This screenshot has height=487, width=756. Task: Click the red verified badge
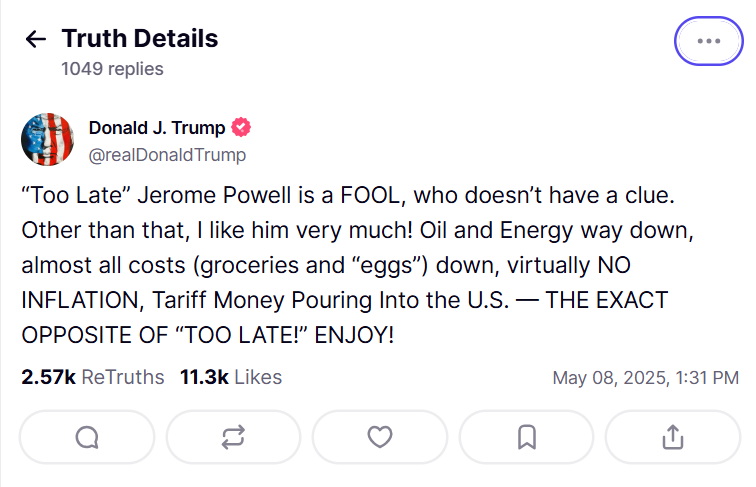point(241,128)
